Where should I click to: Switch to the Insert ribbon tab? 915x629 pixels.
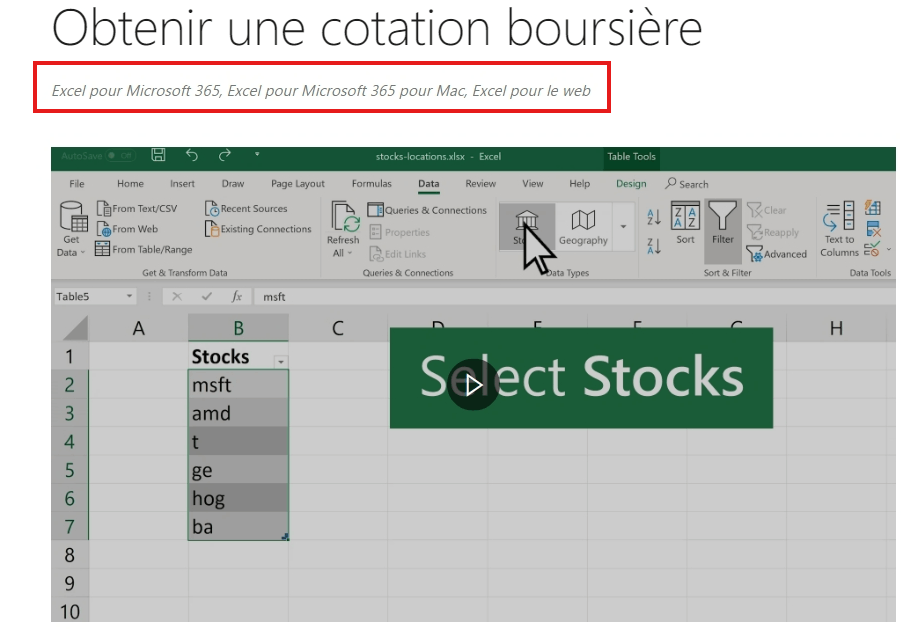182,184
